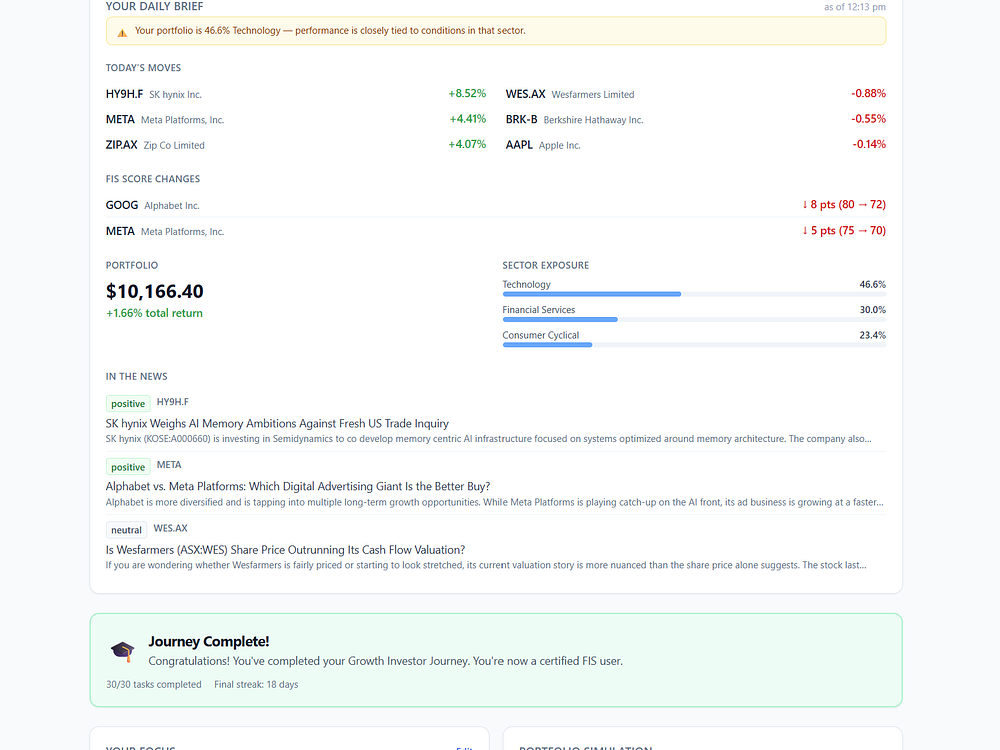1000x750 pixels.
Task: Click the Financial Services exposure bar
Action: coord(694,320)
